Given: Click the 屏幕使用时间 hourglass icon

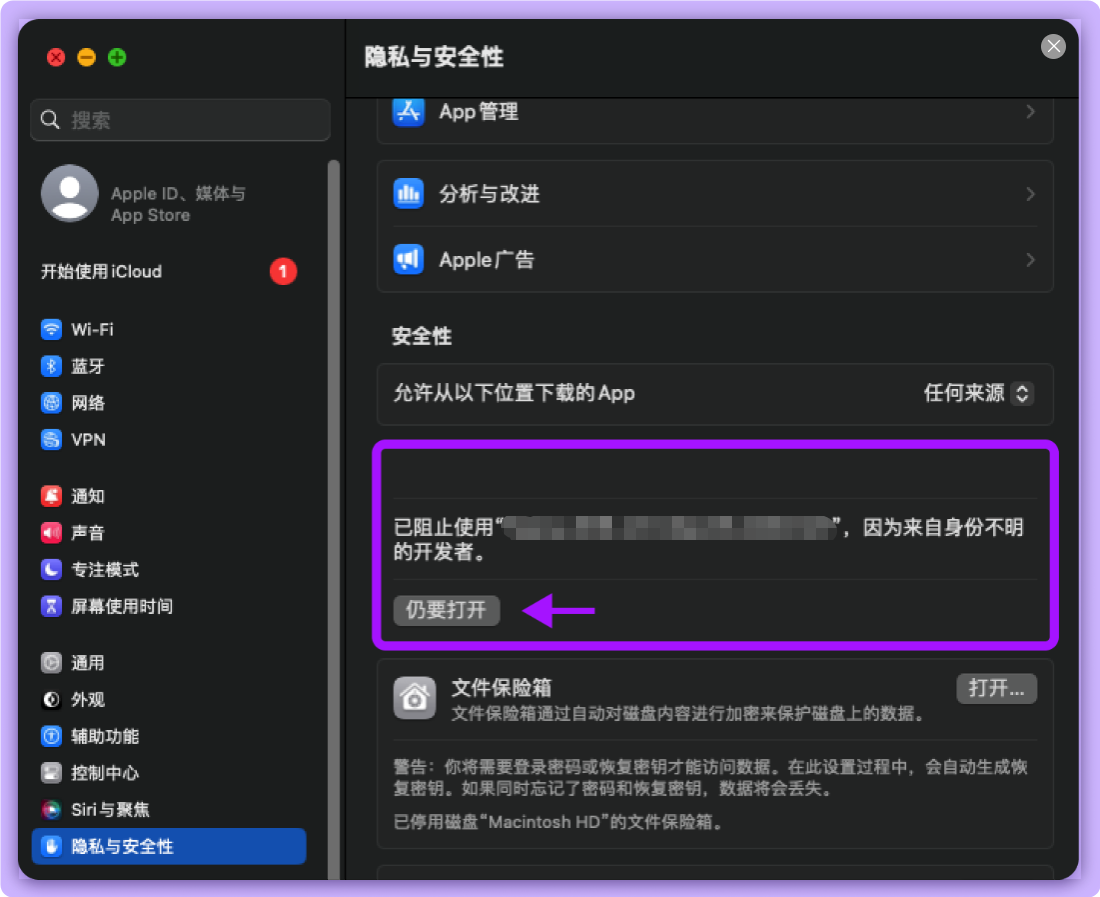Looking at the screenshot, I should pyautogui.click(x=51, y=606).
